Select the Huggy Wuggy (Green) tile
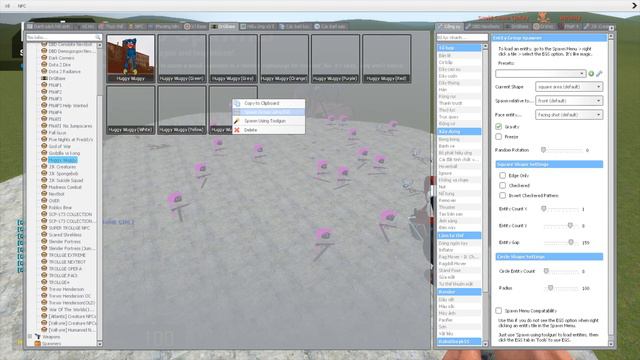640x360 pixels. (x=182, y=58)
